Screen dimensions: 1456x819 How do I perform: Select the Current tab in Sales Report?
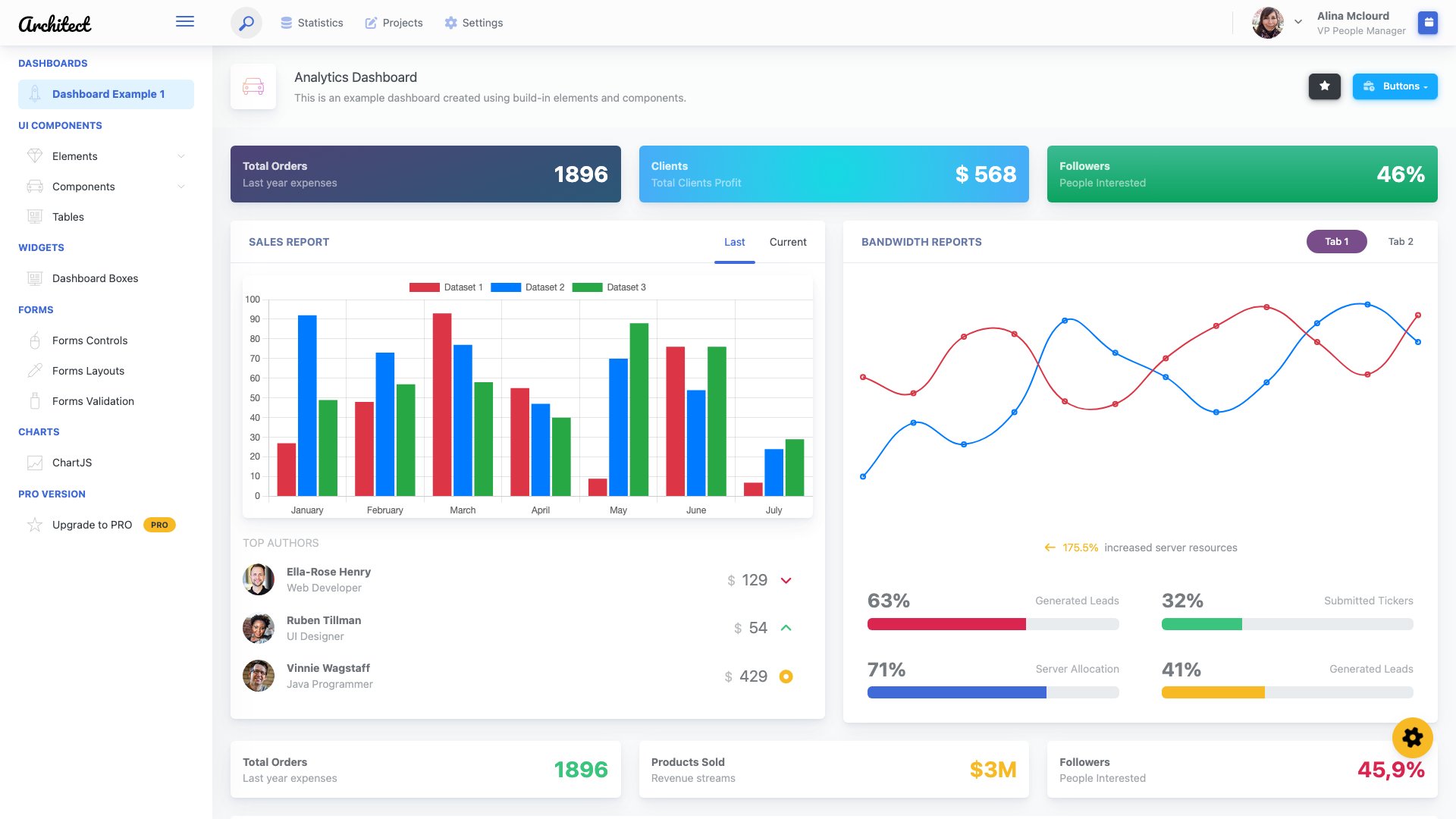(788, 242)
